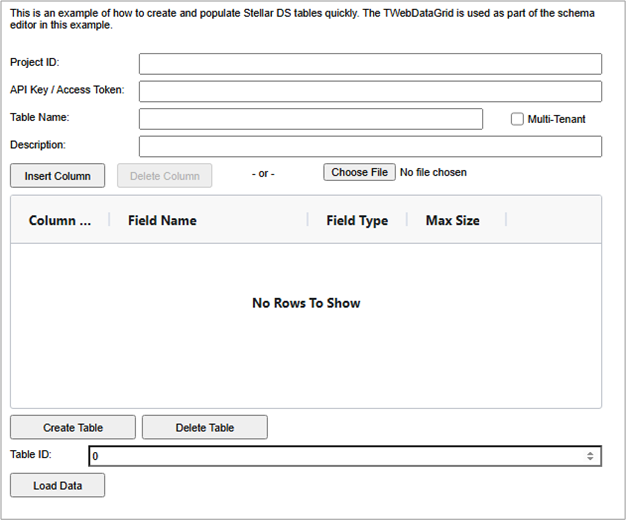The image size is (626, 520).
Task: Click the Field Type column header
Action: [x=357, y=220]
